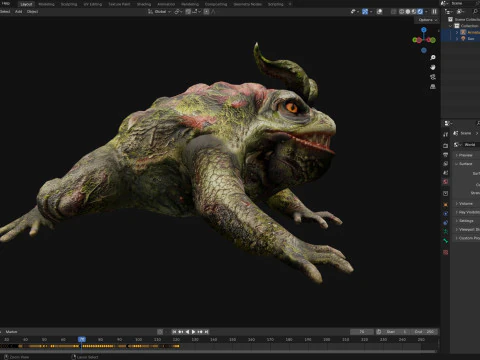Open the green Armature data properties tab
This screenshot has width=480, height=360.
tap(446, 231)
